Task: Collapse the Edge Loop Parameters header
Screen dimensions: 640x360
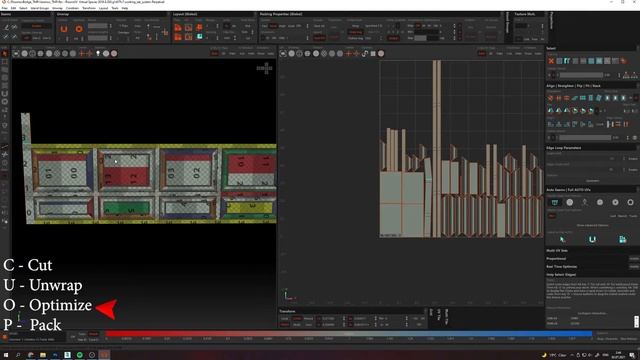Action: (592, 148)
